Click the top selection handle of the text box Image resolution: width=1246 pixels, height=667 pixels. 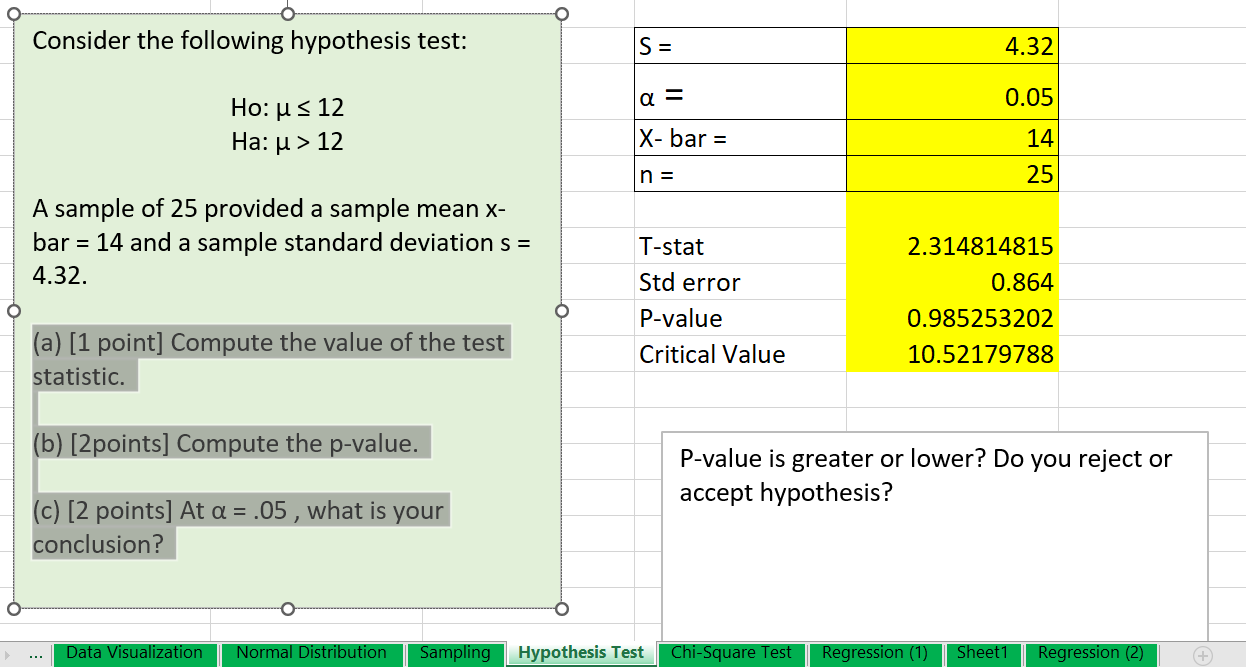pos(288,13)
